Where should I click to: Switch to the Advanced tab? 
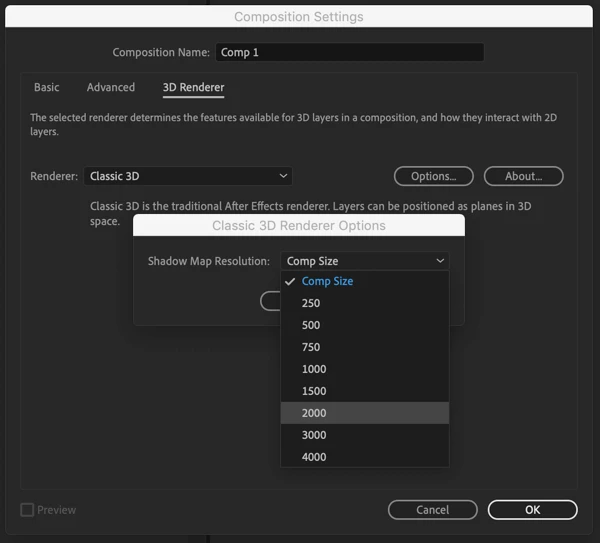[111, 87]
